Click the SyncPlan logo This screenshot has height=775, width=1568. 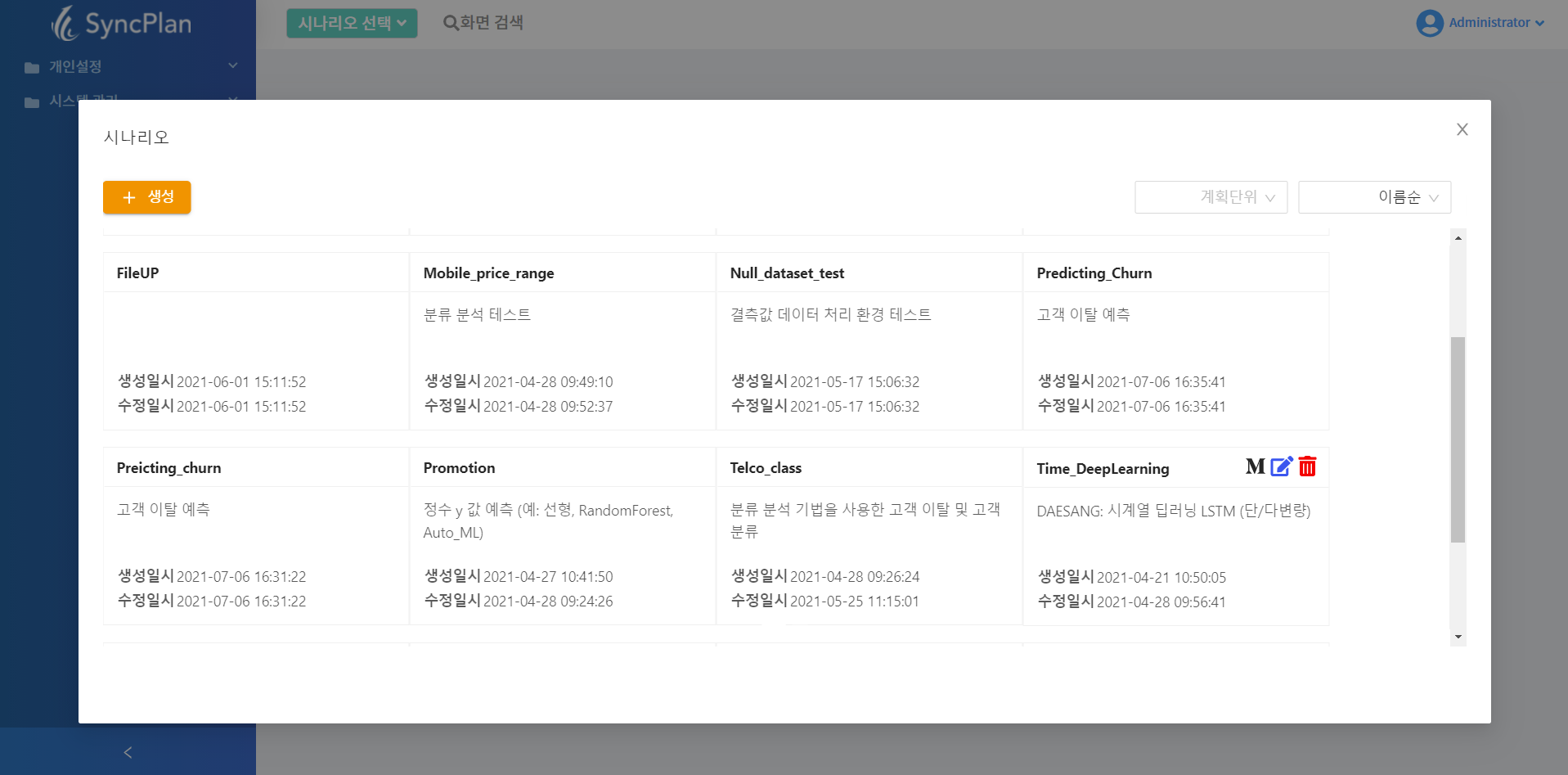point(121,23)
